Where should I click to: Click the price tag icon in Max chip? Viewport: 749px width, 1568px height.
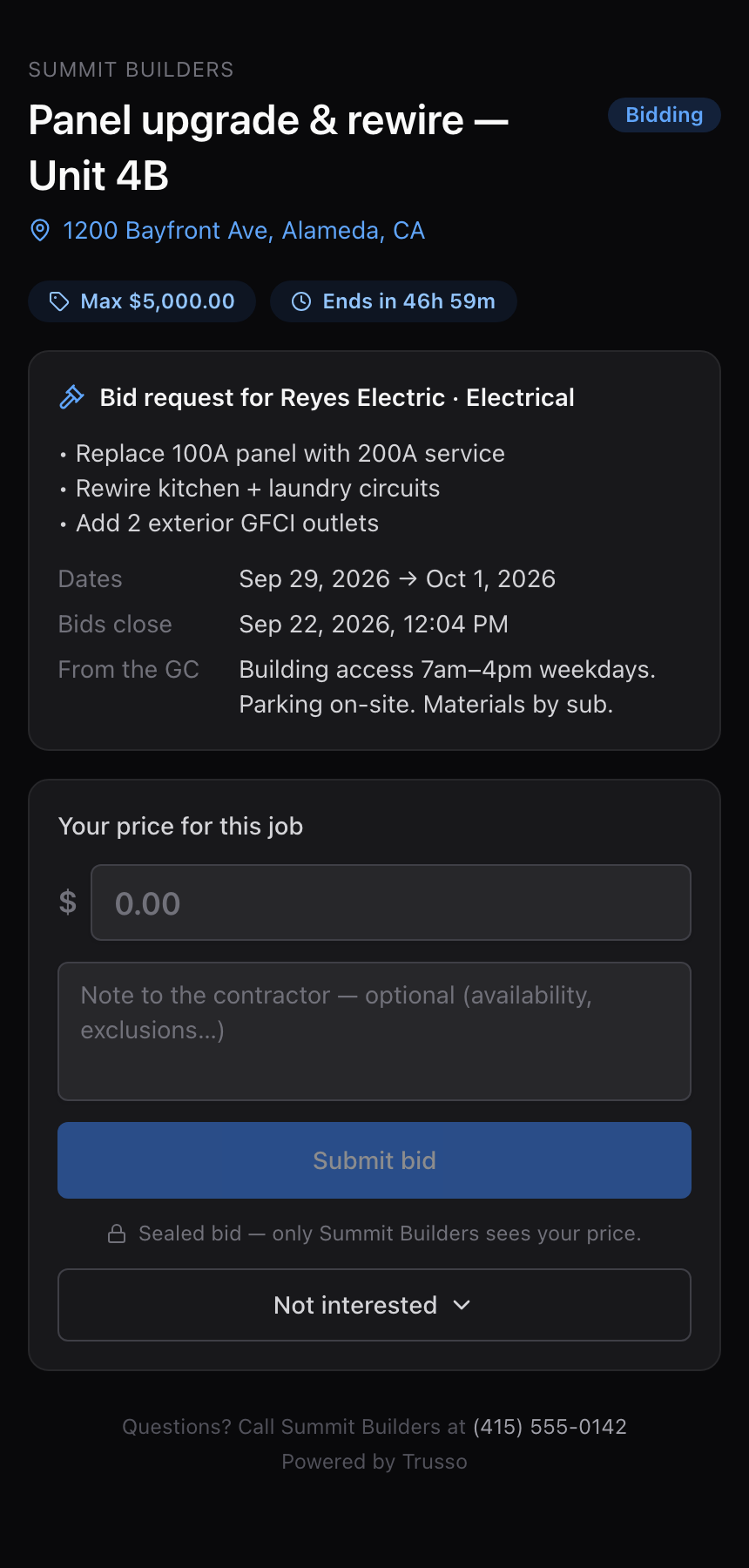click(x=59, y=301)
